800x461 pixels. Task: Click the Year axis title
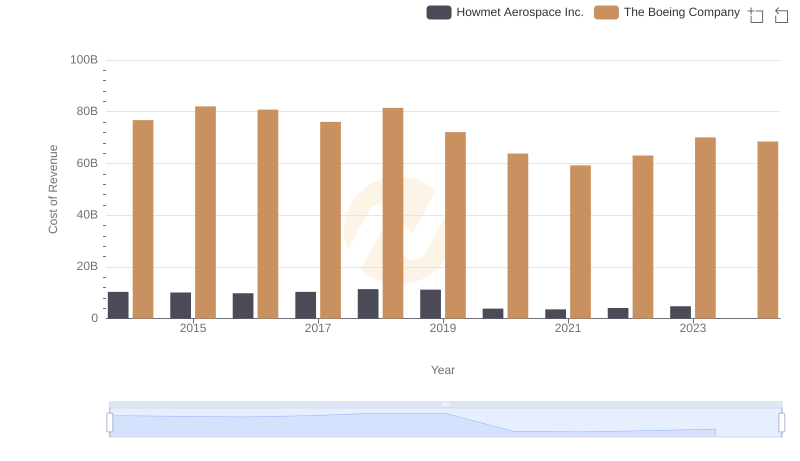[x=443, y=370]
